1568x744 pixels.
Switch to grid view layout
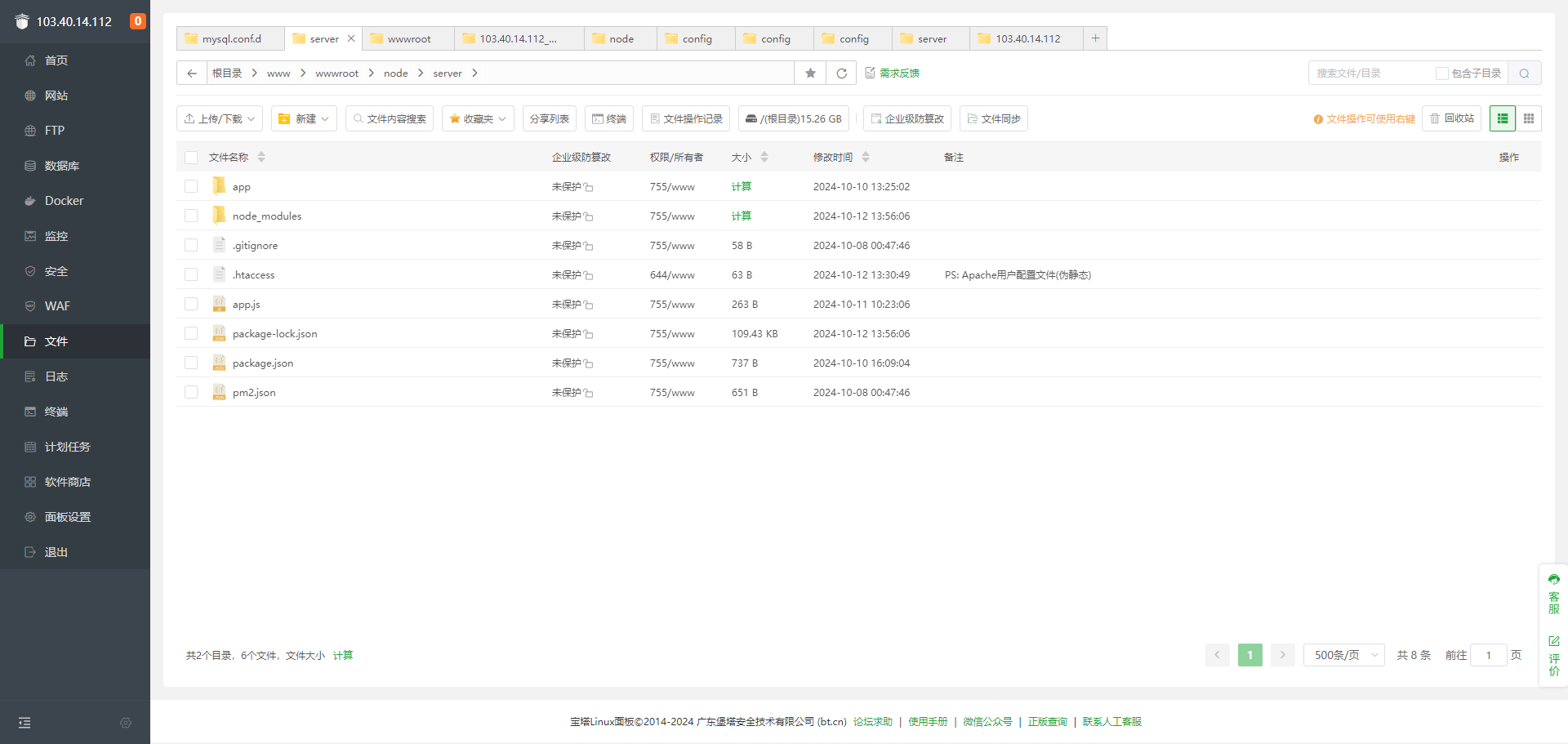coord(1529,118)
